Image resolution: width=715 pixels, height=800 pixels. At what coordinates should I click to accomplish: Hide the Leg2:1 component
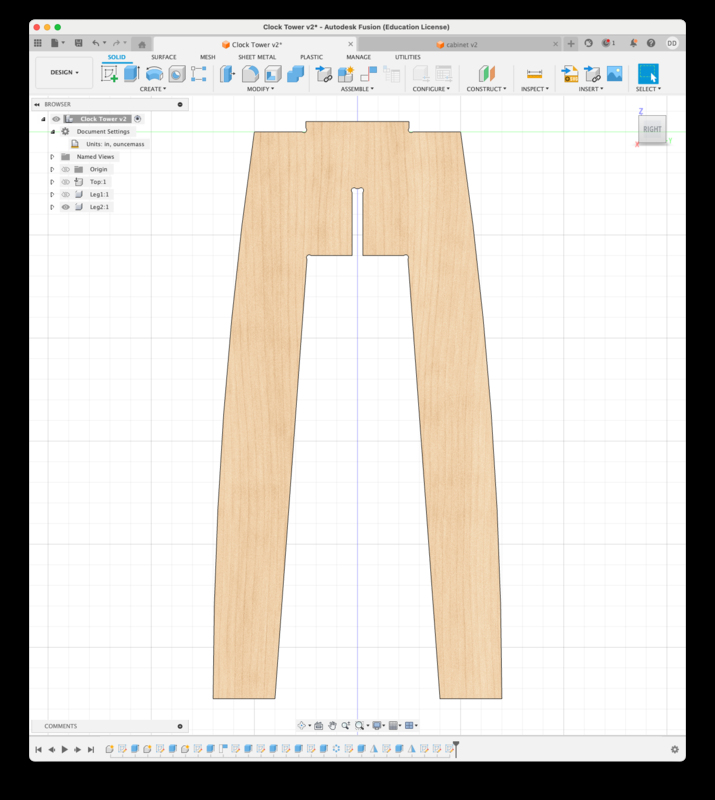(65, 207)
